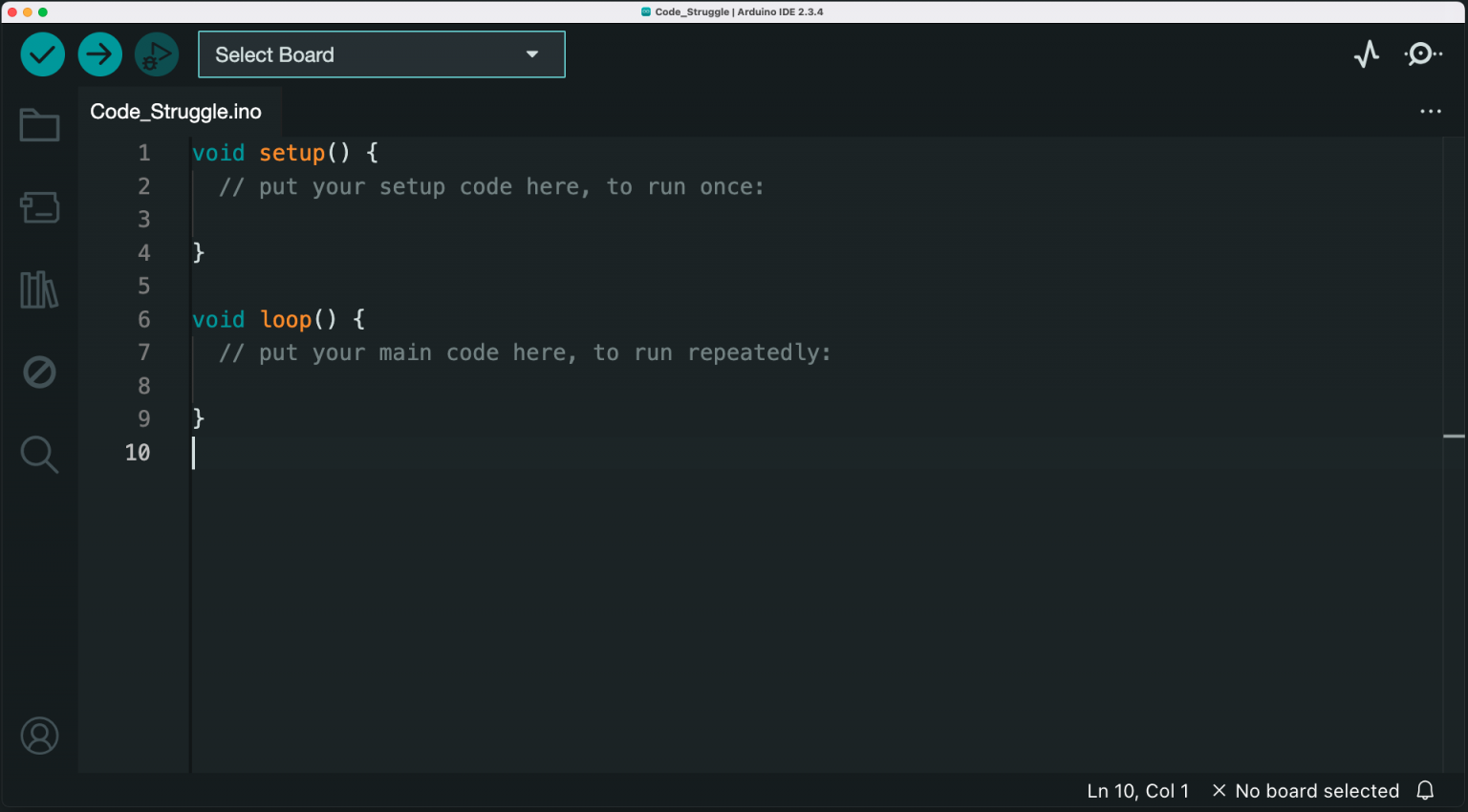Select the Code_Struggle.ino tab

click(x=175, y=111)
